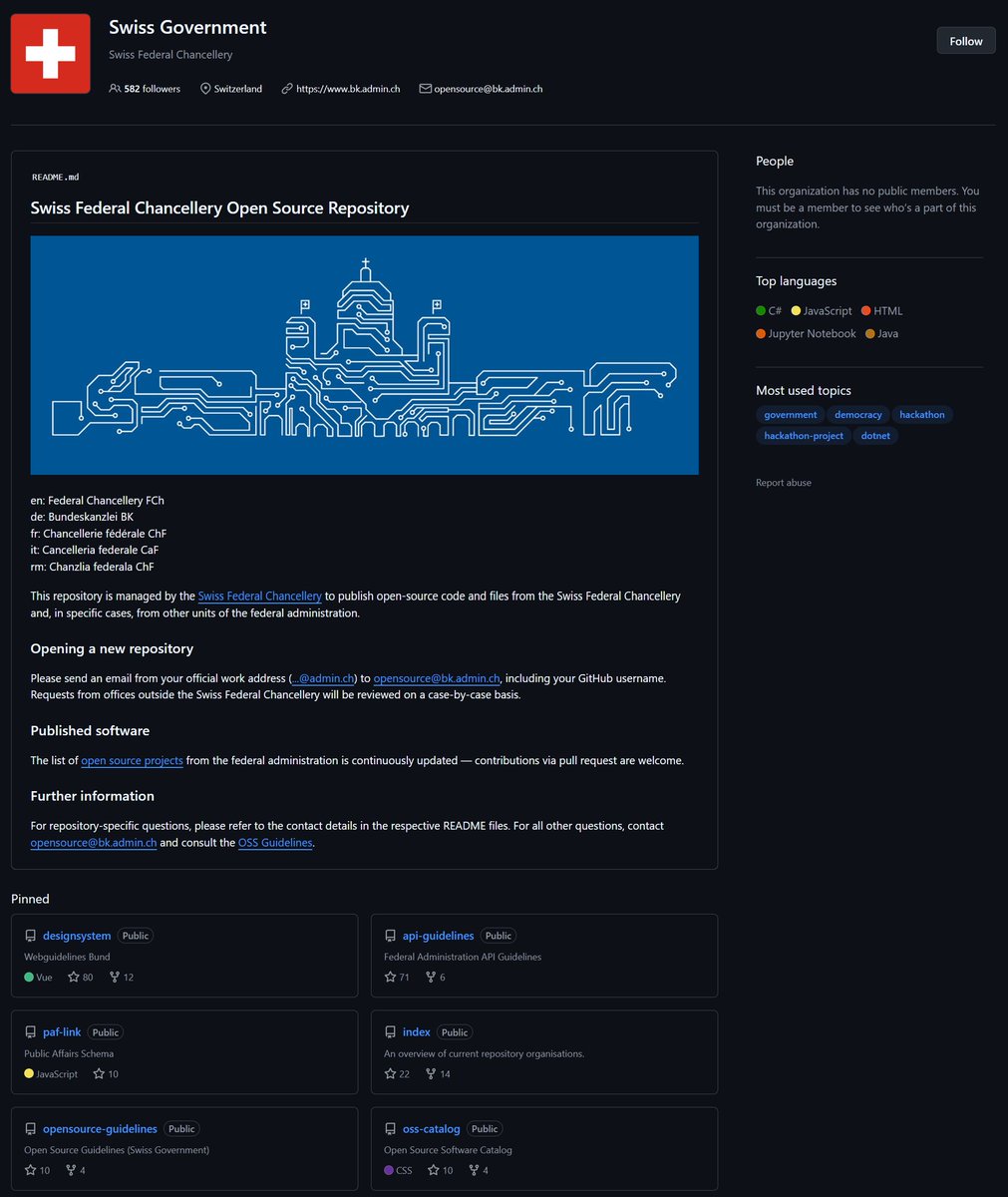Select the HTML top language
Image resolution: width=1008 pixels, height=1197 pixels.
pos(881,311)
